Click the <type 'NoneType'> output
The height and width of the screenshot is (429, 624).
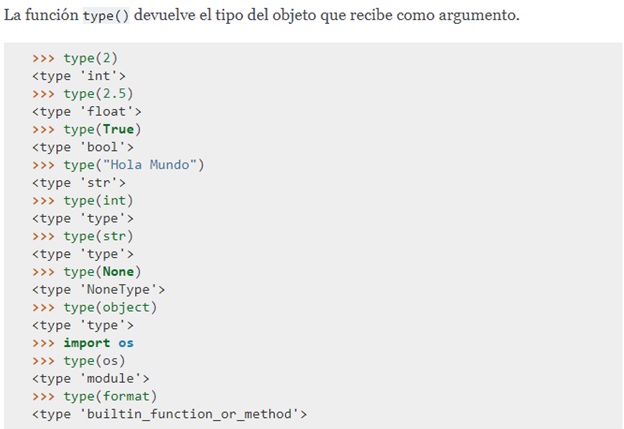point(98,290)
